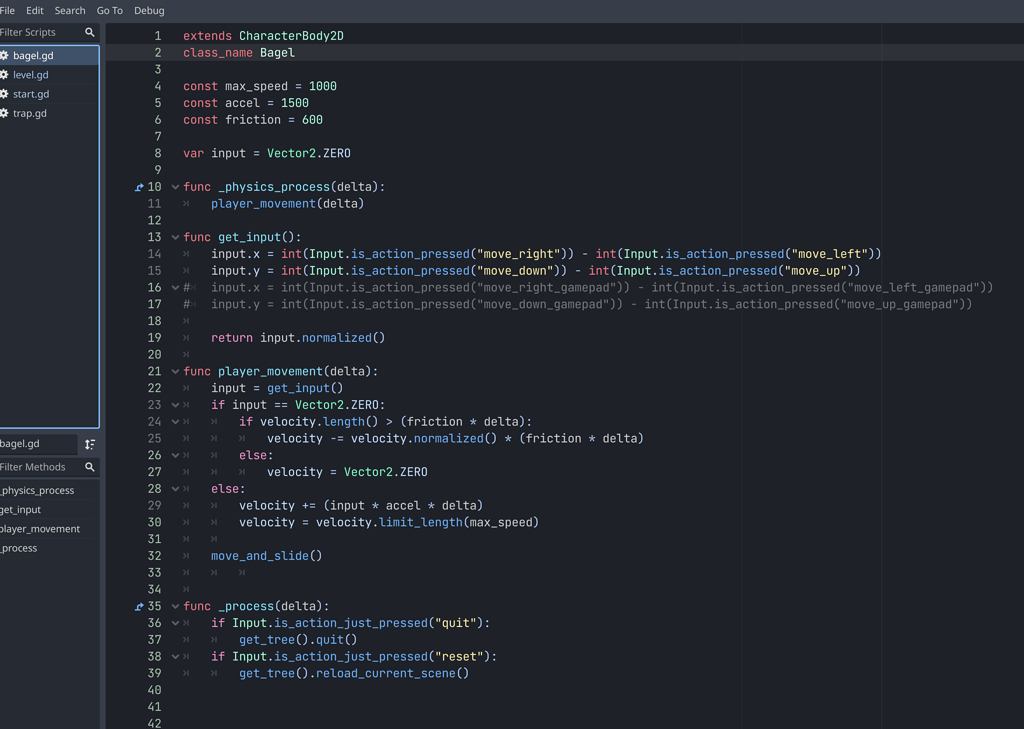Click the search icon in Filter Methods bar

coord(89,467)
